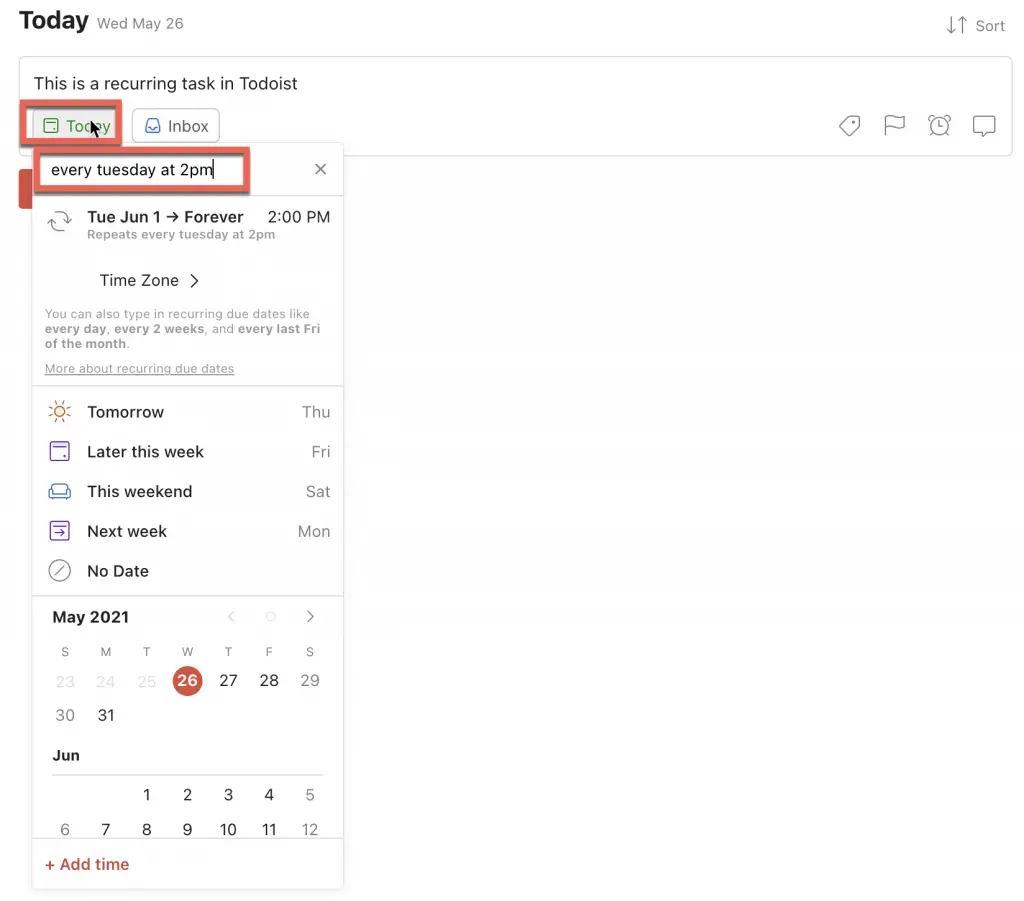Image resolution: width=1024 pixels, height=901 pixels.
Task: Select the Tue Jun 1 Forever suggestion
Action: point(188,225)
